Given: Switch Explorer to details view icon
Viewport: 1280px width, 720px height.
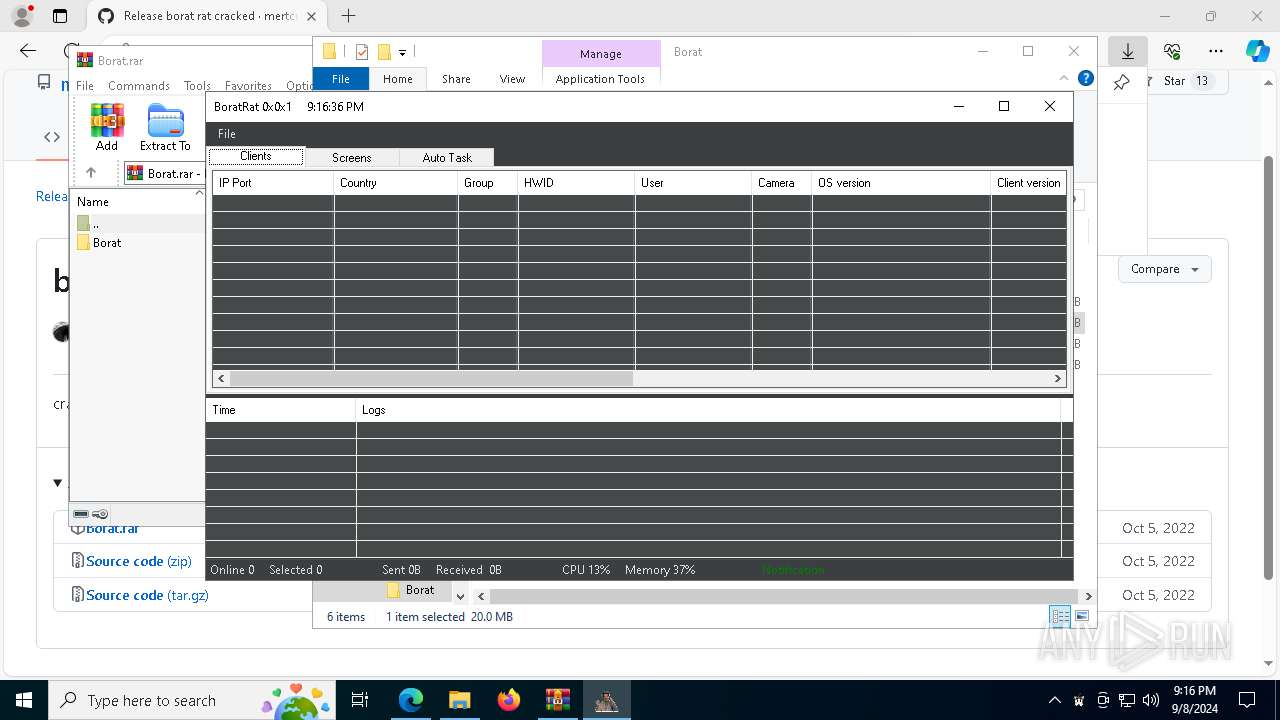Looking at the screenshot, I should (x=1060, y=617).
